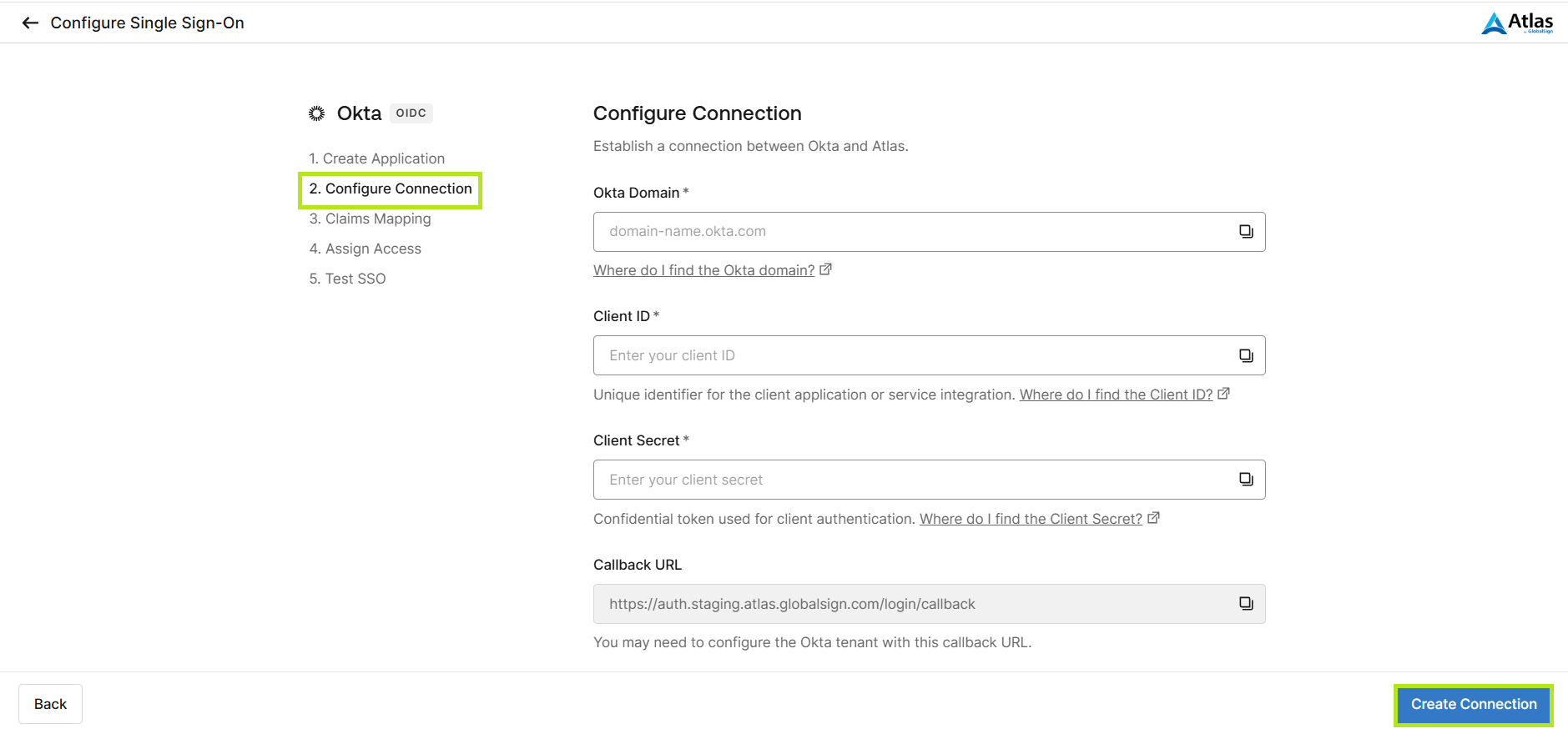Focus the Client ID input field

point(929,355)
